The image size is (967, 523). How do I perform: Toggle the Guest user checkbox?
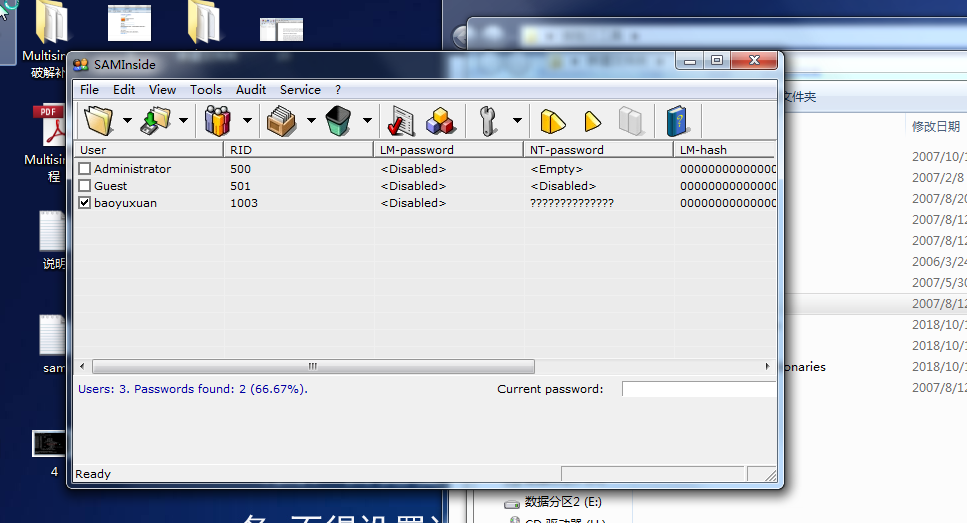[x=84, y=186]
